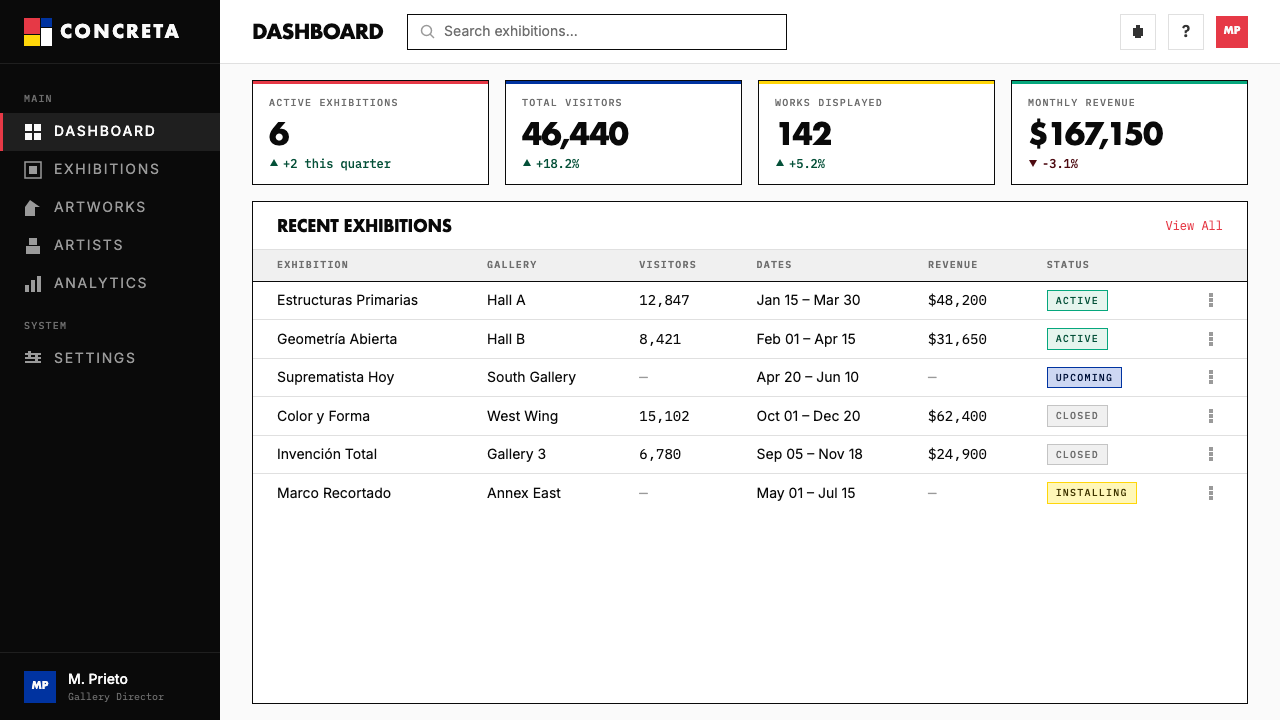Viewport: 1280px width, 720px height.
Task: Open row actions for Estructuras Primarias
Action: point(1211,300)
